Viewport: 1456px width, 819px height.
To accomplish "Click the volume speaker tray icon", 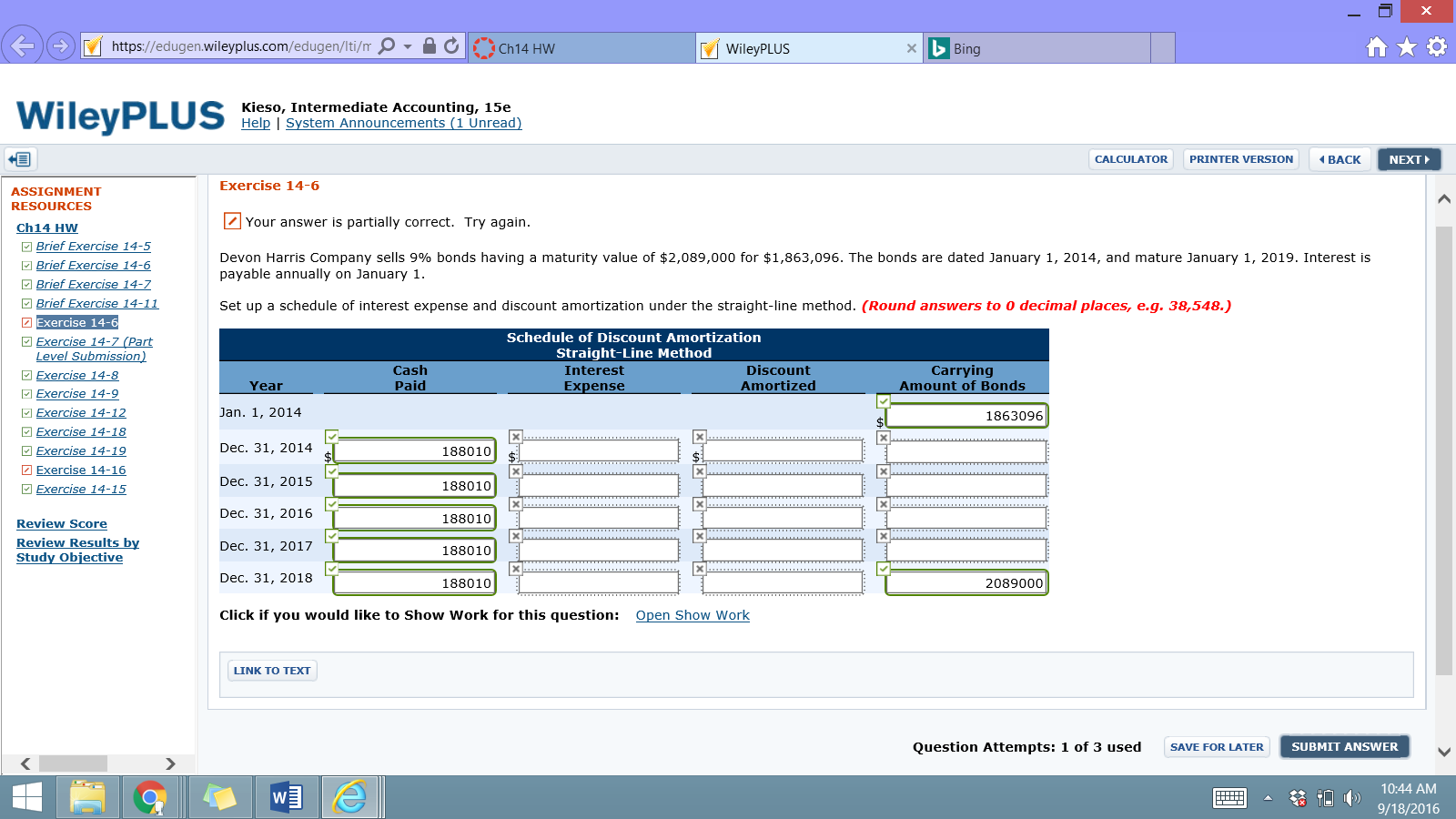I will [1352, 798].
